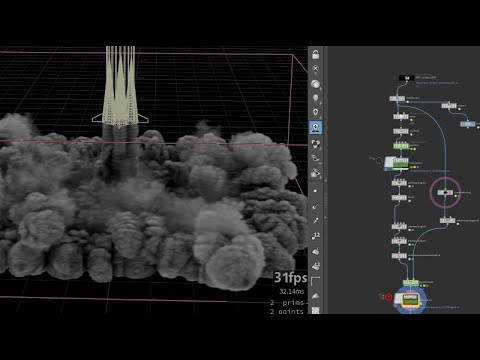This screenshot has width=480, height=360.
Task: Click the '2 prims' geometry info text
Action: pos(287,303)
